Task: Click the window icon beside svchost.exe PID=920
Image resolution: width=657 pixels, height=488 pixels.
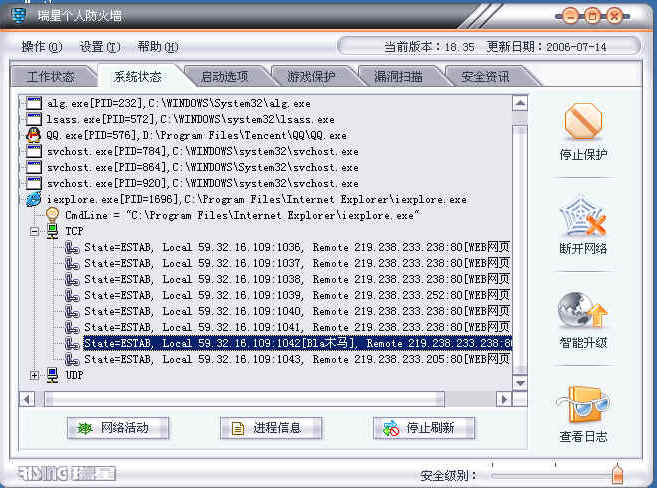Action: [x=34, y=183]
